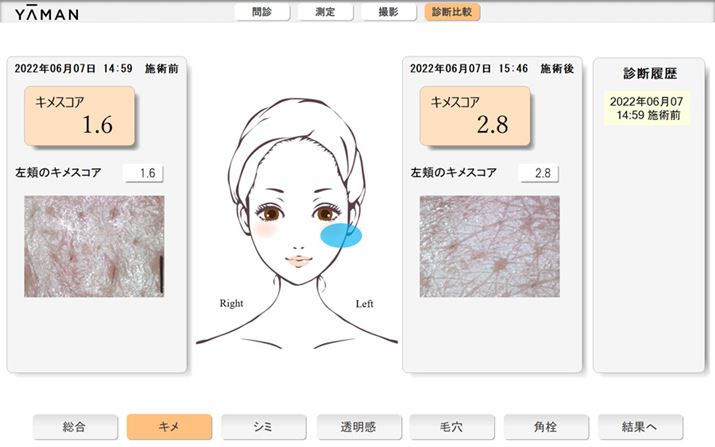The height and width of the screenshot is (447, 715).
Task: Click the YA-MAN logo
Action: 47,14
